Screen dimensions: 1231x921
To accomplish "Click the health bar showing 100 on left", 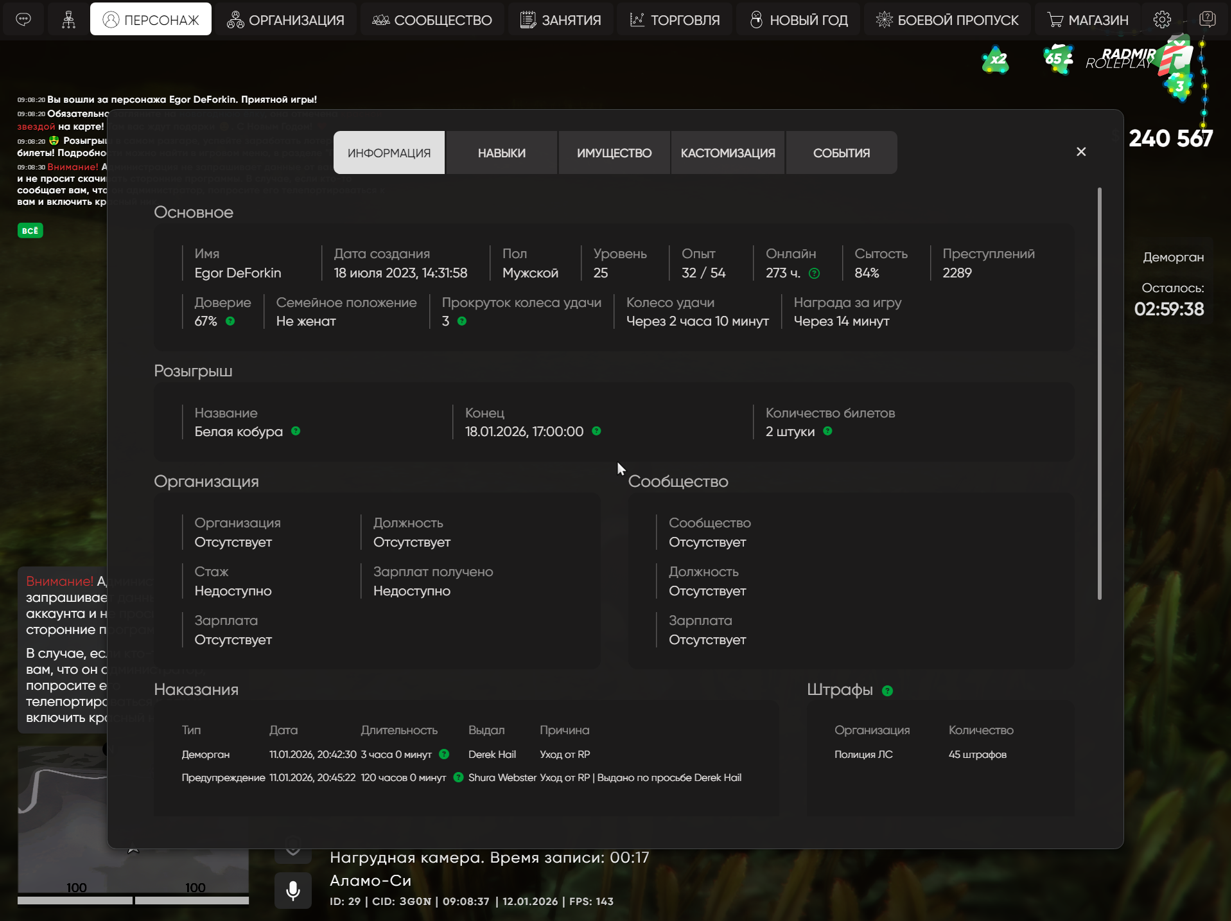I will (x=75, y=899).
